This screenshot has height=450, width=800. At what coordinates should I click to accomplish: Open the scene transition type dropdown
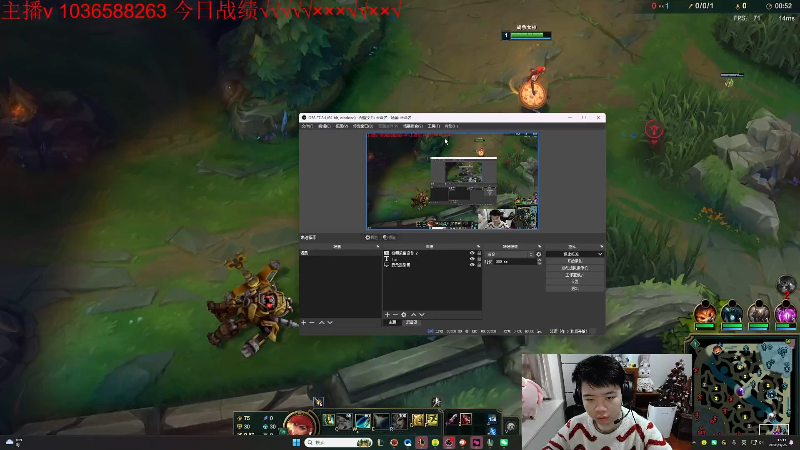[x=510, y=254]
